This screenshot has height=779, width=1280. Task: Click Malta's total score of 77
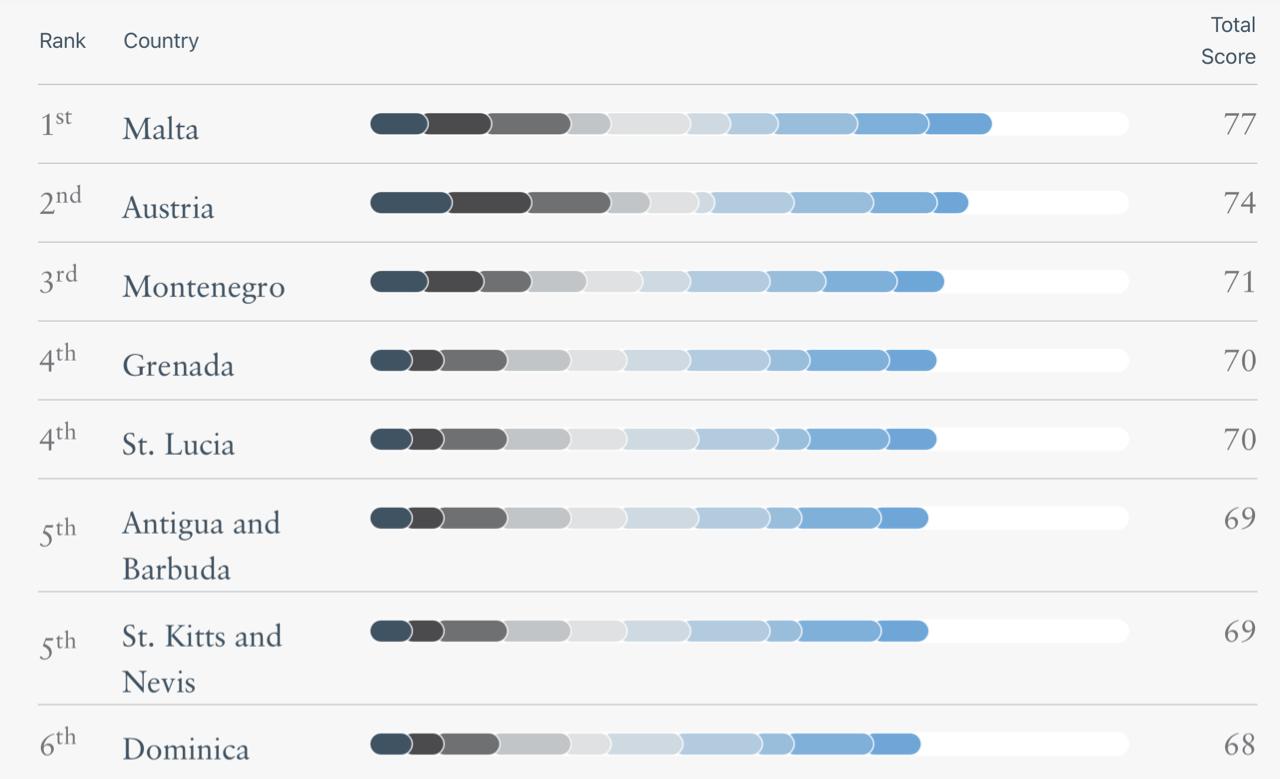pos(1239,125)
